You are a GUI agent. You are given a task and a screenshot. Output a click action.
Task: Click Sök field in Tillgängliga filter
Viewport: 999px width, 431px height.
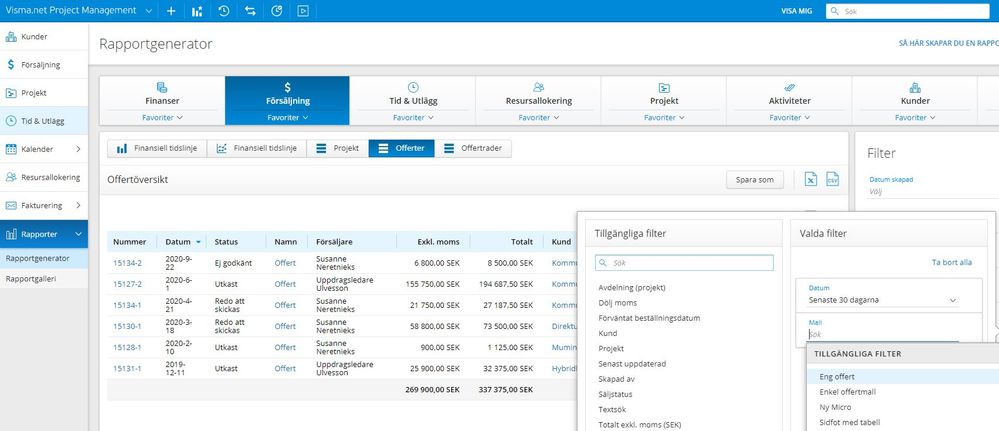684,263
